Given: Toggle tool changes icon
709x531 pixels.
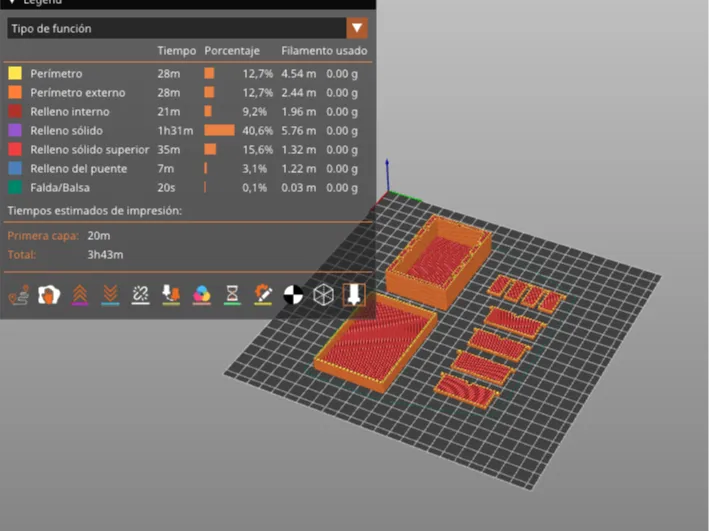Looking at the screenshot, I should pyautogui.click(x=171, y=295).
